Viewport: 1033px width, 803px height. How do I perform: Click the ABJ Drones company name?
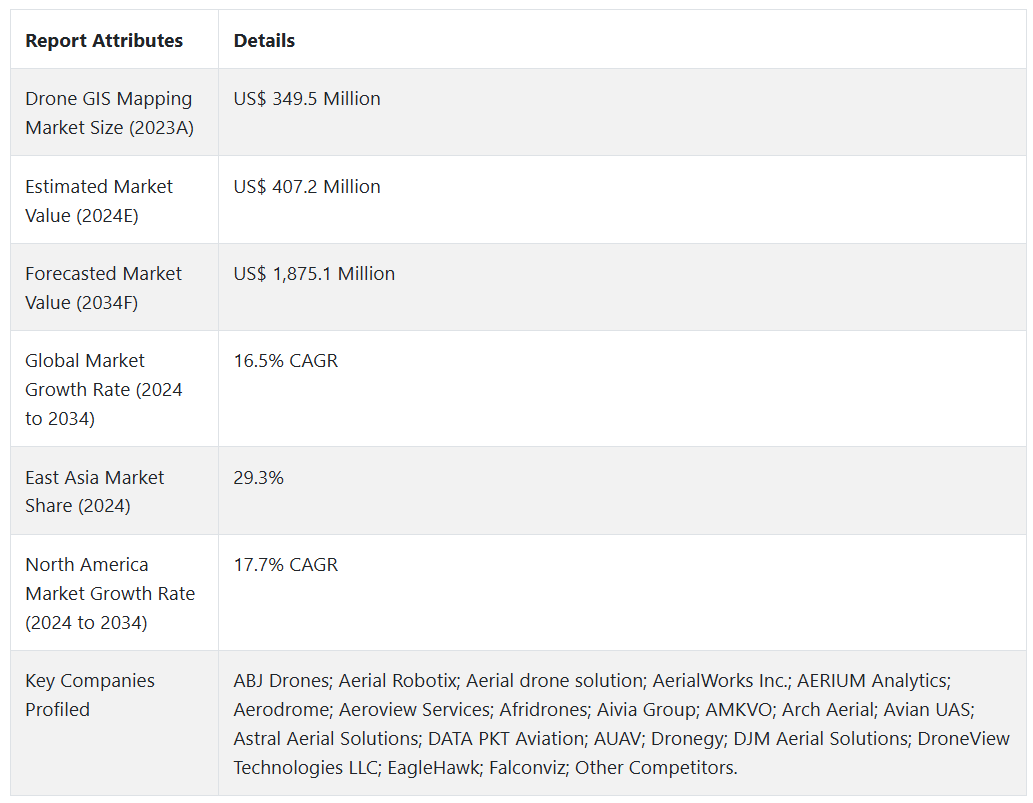pyautogui.click(x=281, y=680)
